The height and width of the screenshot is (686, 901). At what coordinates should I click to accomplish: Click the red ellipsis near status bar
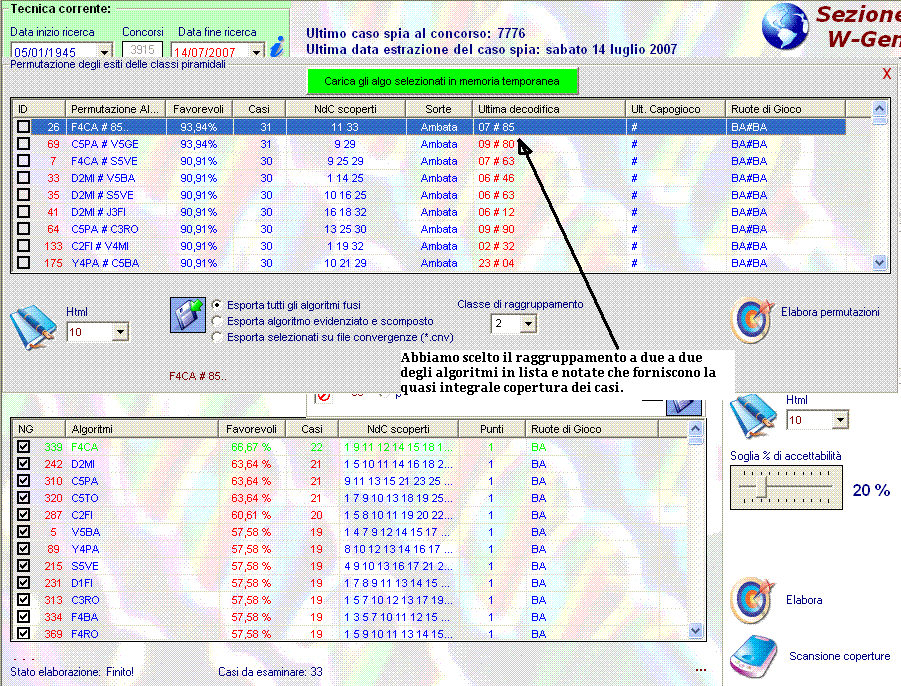(700, 670)
